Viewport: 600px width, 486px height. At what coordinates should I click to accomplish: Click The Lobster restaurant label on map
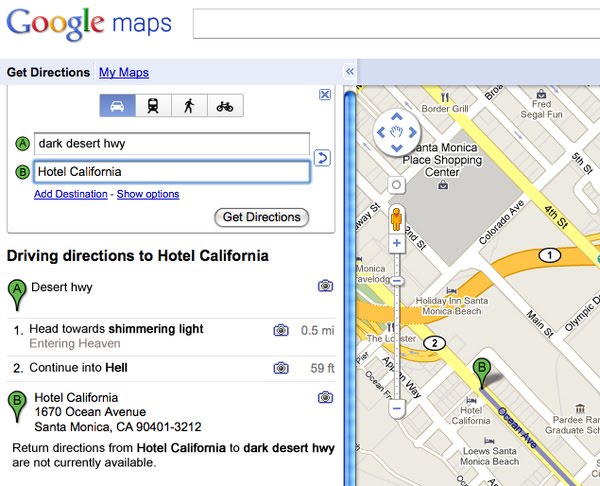click(x=391, y=339)
